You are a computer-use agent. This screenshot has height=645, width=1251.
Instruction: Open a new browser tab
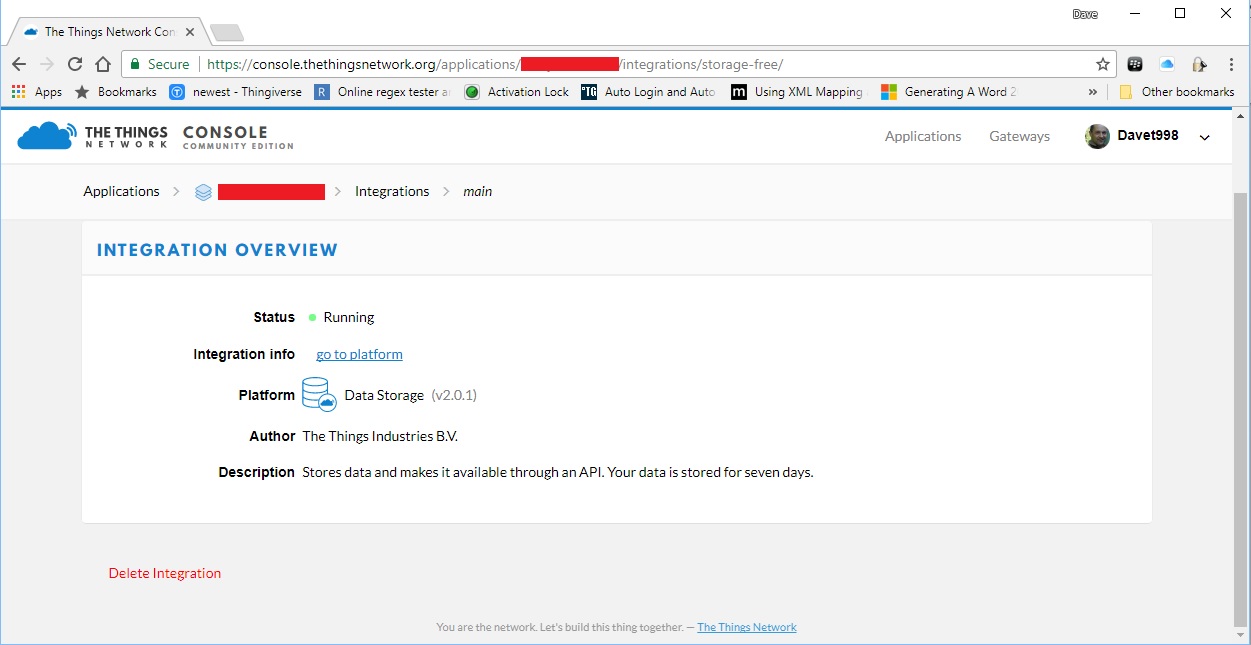[x=226, y=32]
